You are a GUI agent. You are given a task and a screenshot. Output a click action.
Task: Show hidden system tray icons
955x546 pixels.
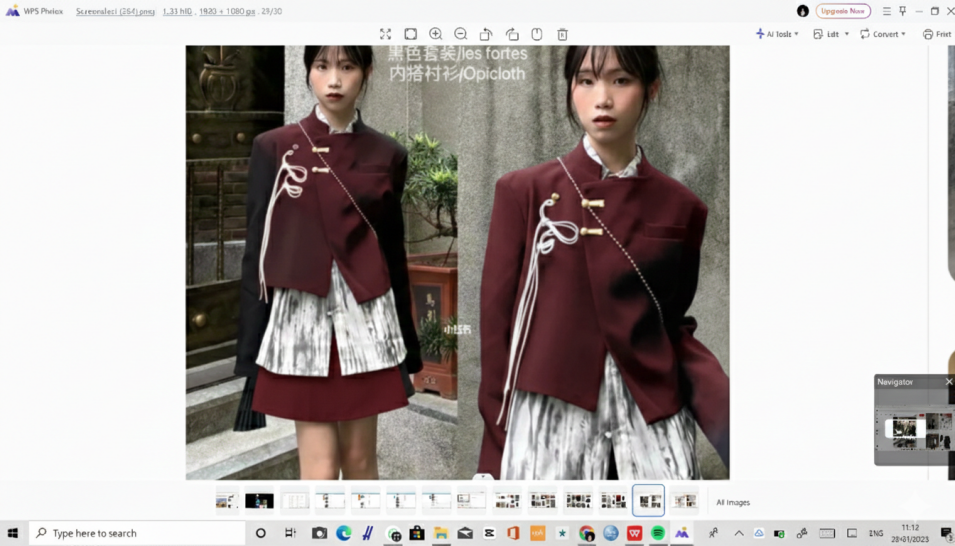pyautogui.click(x=739, y=533)
